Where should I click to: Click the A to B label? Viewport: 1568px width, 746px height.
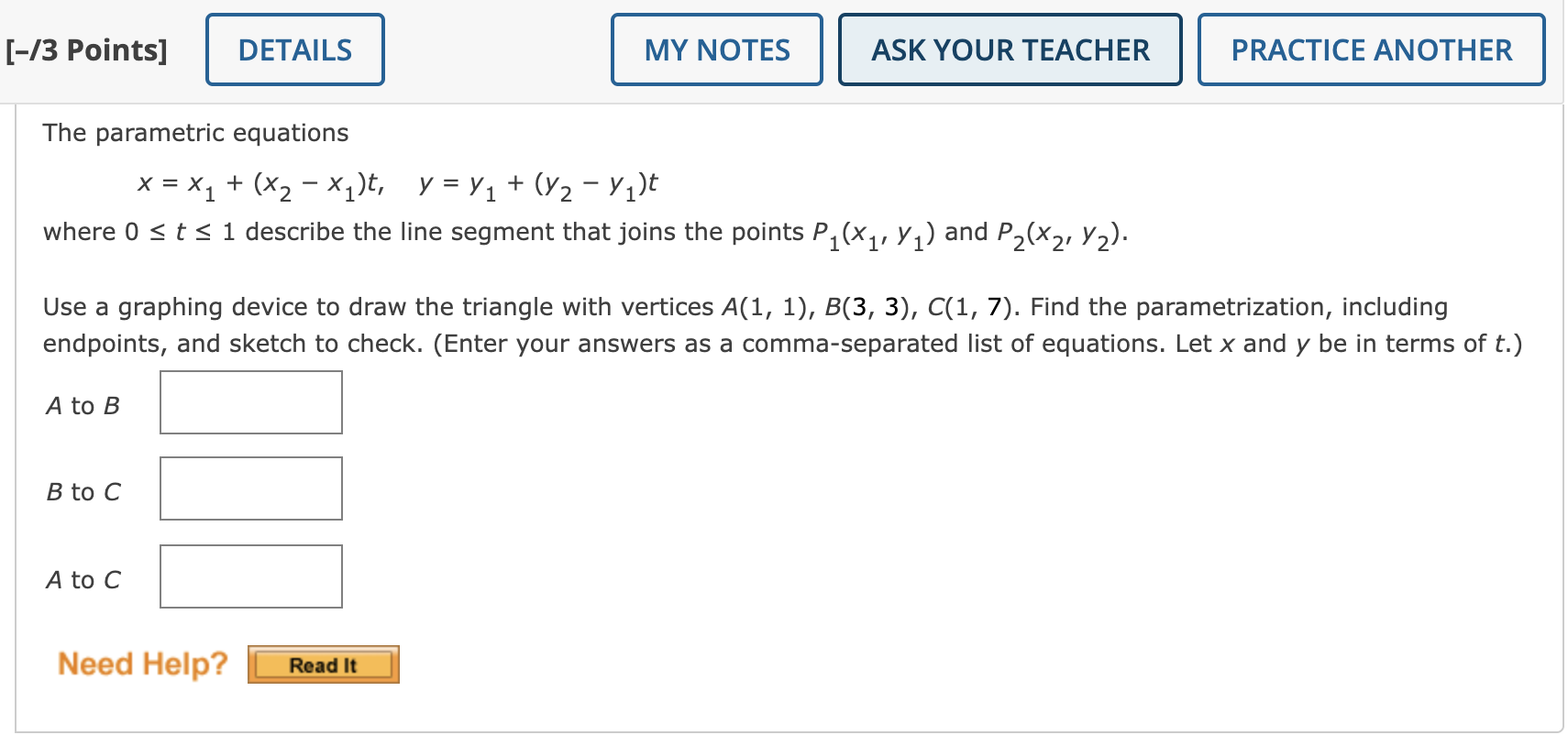[x=83, y=405]
